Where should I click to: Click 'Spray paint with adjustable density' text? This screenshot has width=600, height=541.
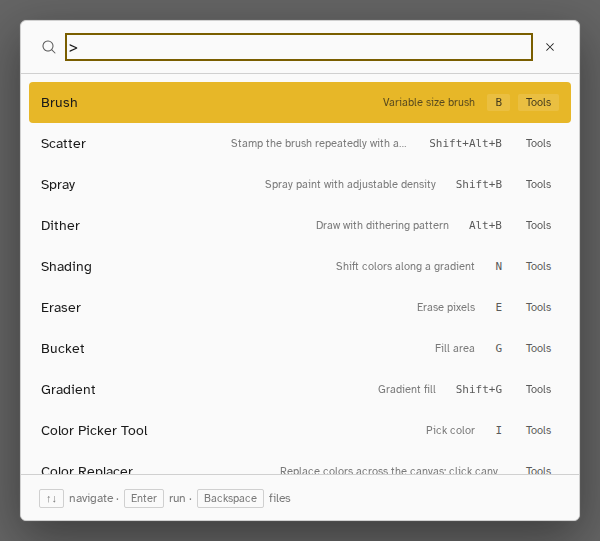(x=350, y=184)
